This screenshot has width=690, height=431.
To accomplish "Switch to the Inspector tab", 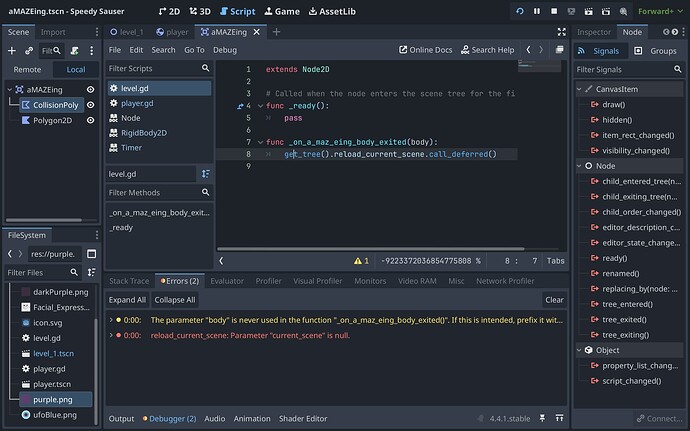I will tap(594, 32).
